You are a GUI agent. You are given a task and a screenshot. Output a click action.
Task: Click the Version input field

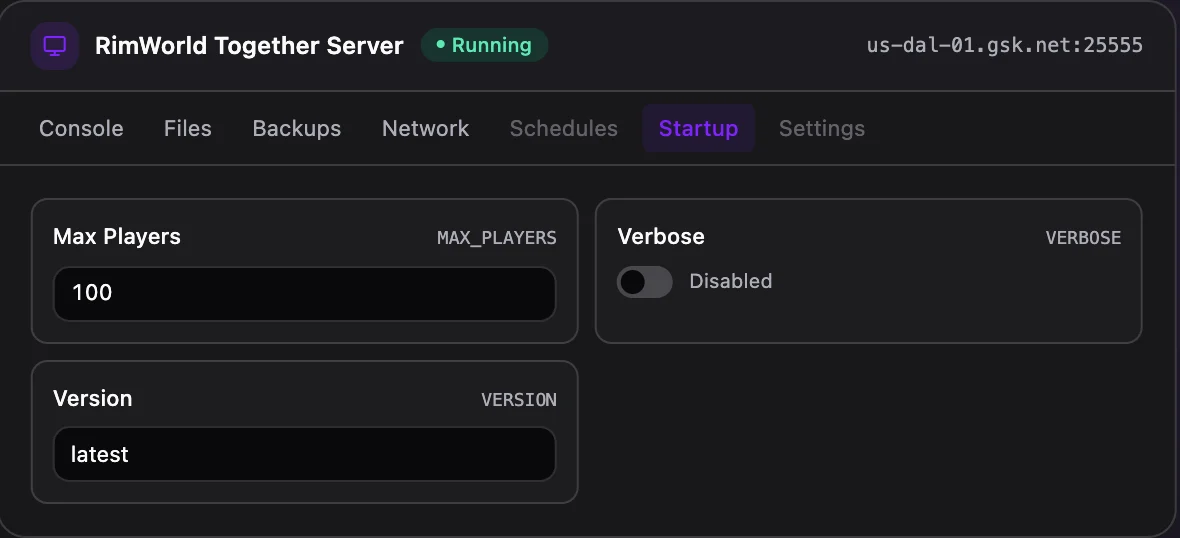click(305, 454)
